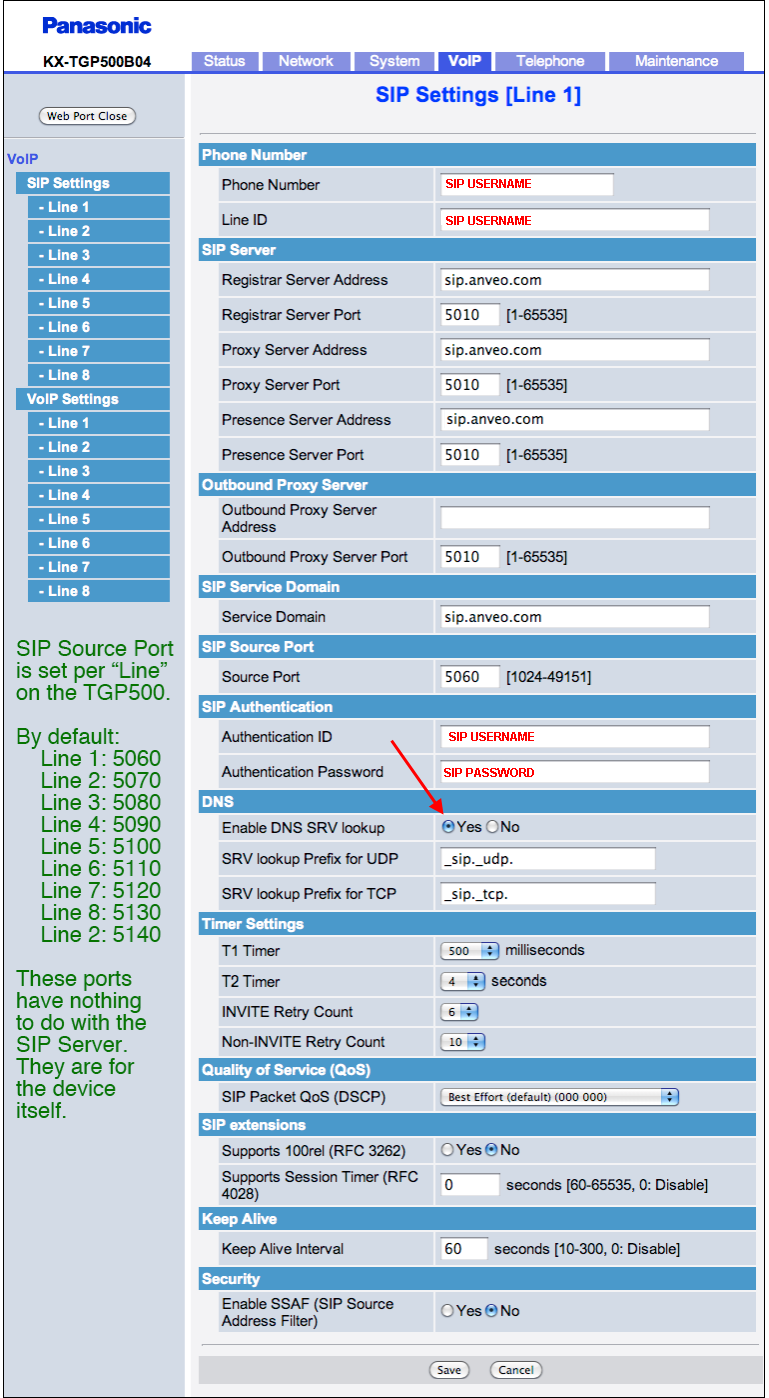Screen dimensions: 769x1398
Task: Open the Network tab
Action: click(306, 61)
